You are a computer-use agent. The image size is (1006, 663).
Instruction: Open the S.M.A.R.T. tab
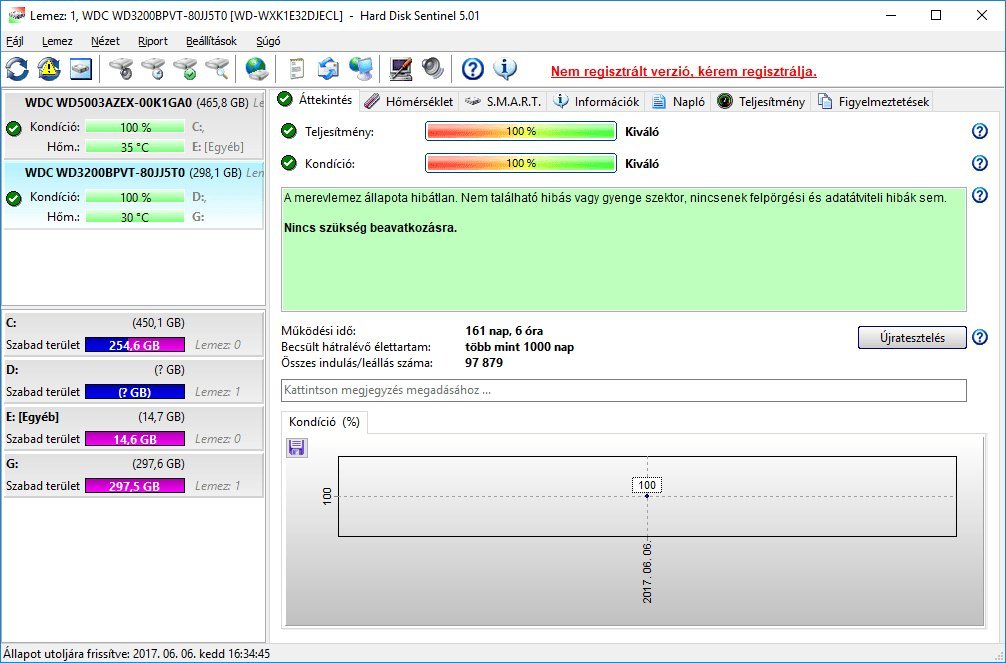click(x=503, y=101)
